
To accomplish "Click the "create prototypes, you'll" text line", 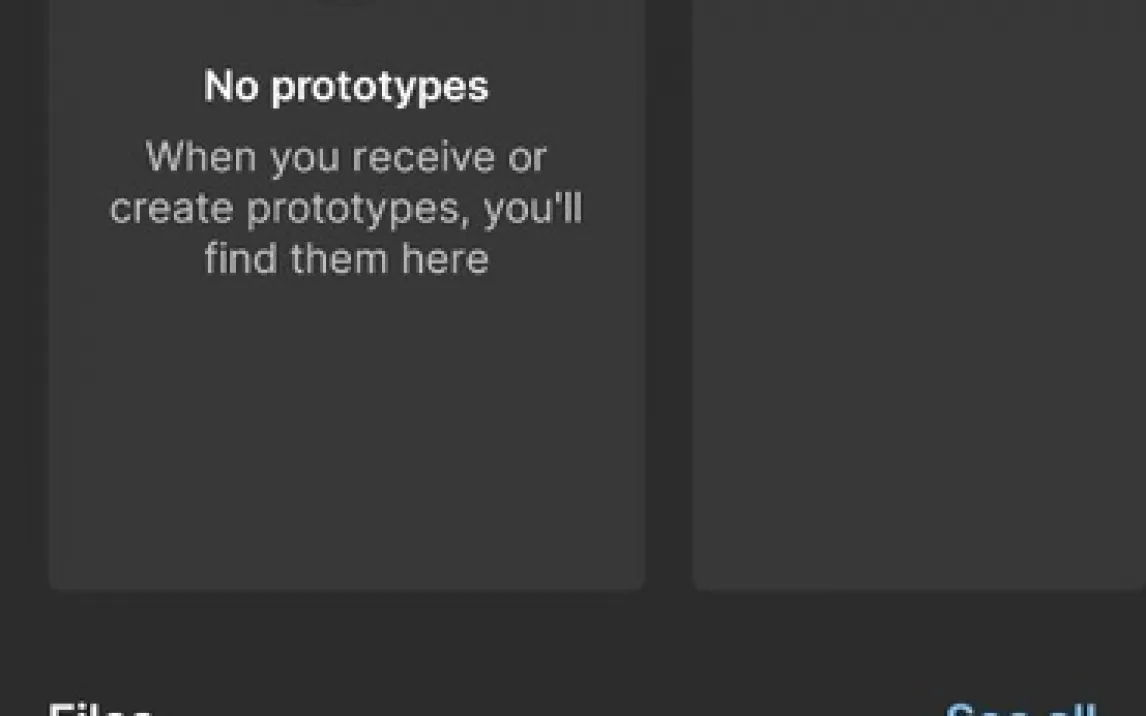I will click(x=346, y=209).
